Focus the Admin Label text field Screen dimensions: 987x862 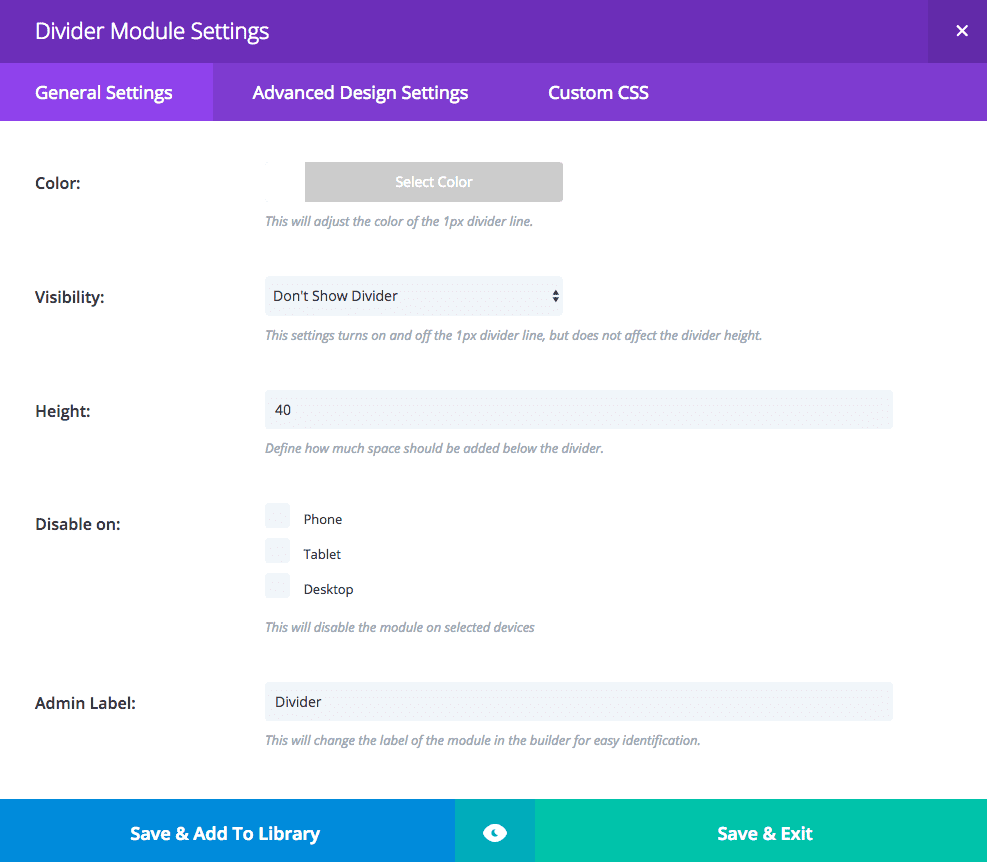click(x=578, y=702)
